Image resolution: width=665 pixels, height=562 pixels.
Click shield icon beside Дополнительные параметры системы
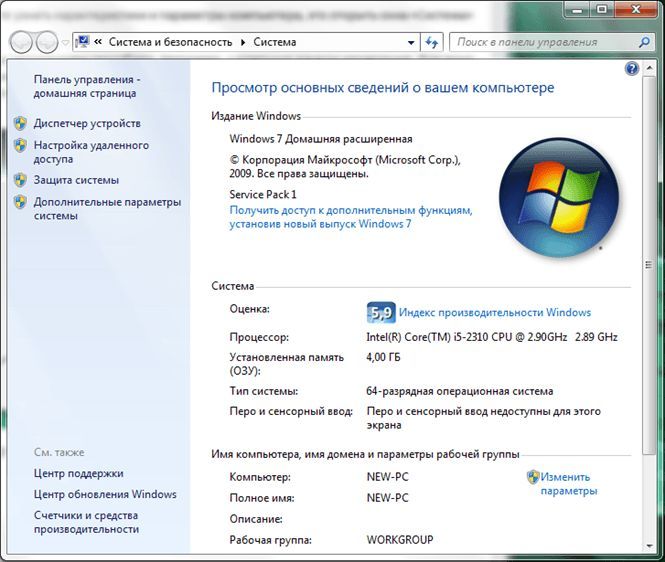pos(20,202)
